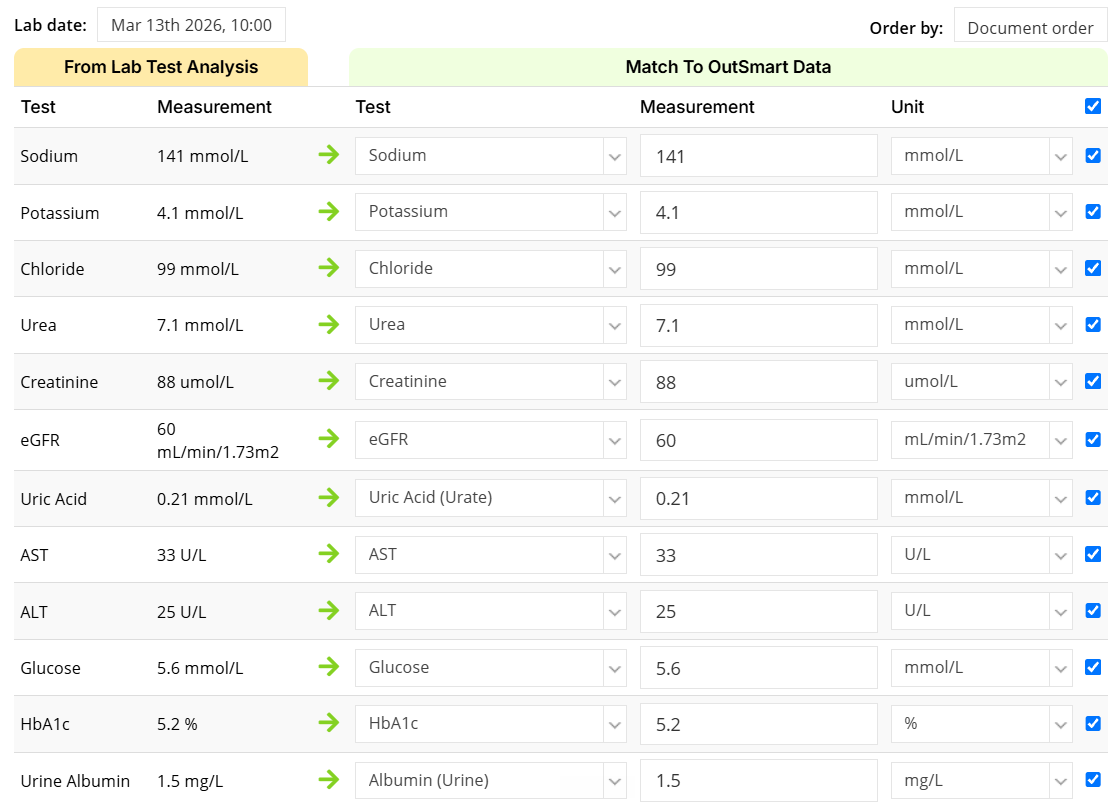
Task: Click the green arrow in Sodium row
Action: 329,154
